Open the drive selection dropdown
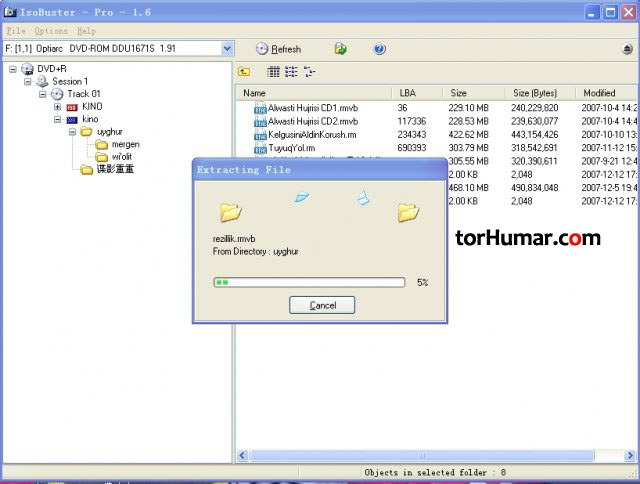This screenshot has height=484, width=640. [227, 49]
